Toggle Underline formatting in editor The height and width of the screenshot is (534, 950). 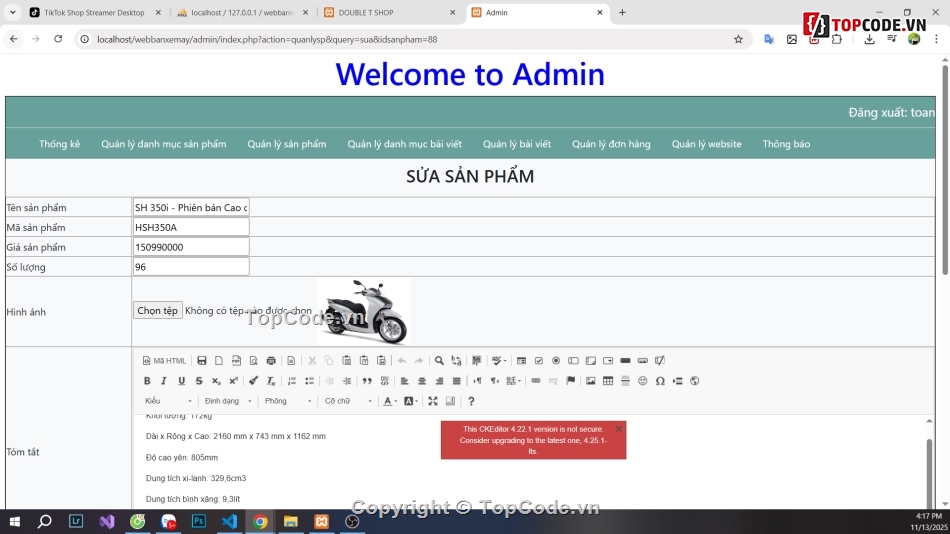coord(181,381)
